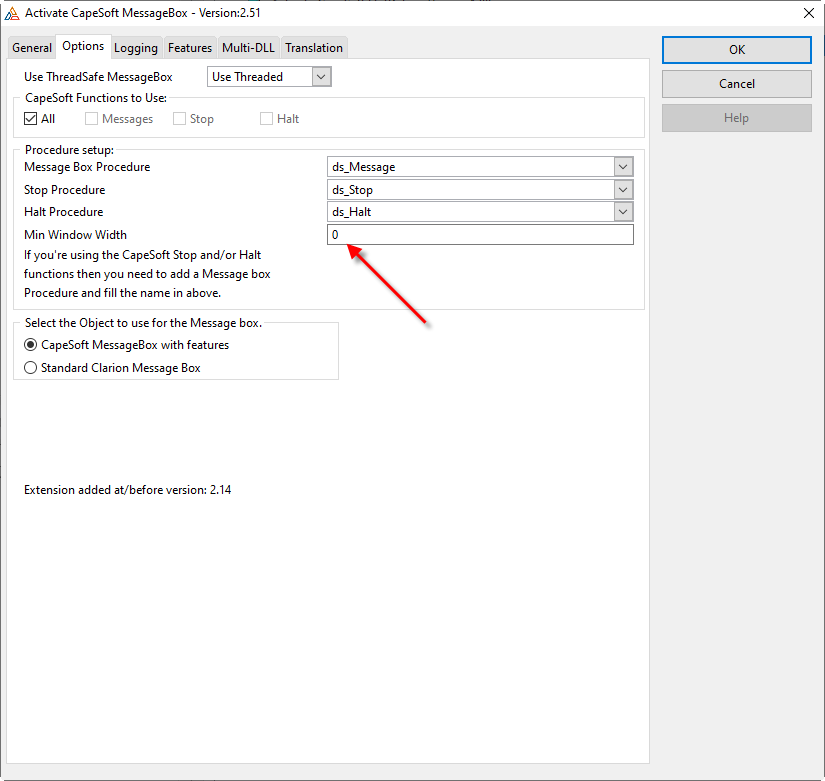Choose Standard Clarion Message Box option
Screen dimensions: 825x781
tap(31, 368)
